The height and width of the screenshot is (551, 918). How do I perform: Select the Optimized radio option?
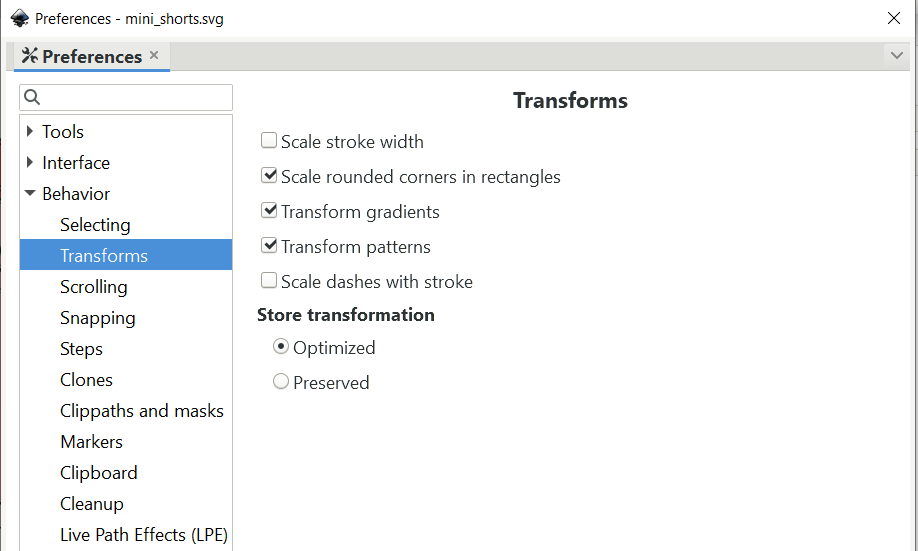281,347
